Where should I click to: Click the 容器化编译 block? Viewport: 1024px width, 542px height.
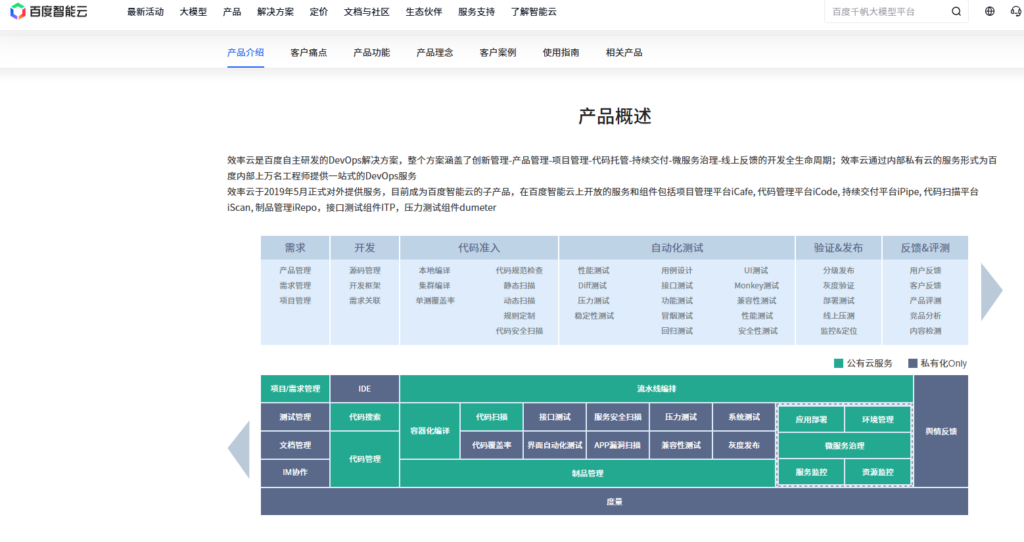tap(430, 431)
